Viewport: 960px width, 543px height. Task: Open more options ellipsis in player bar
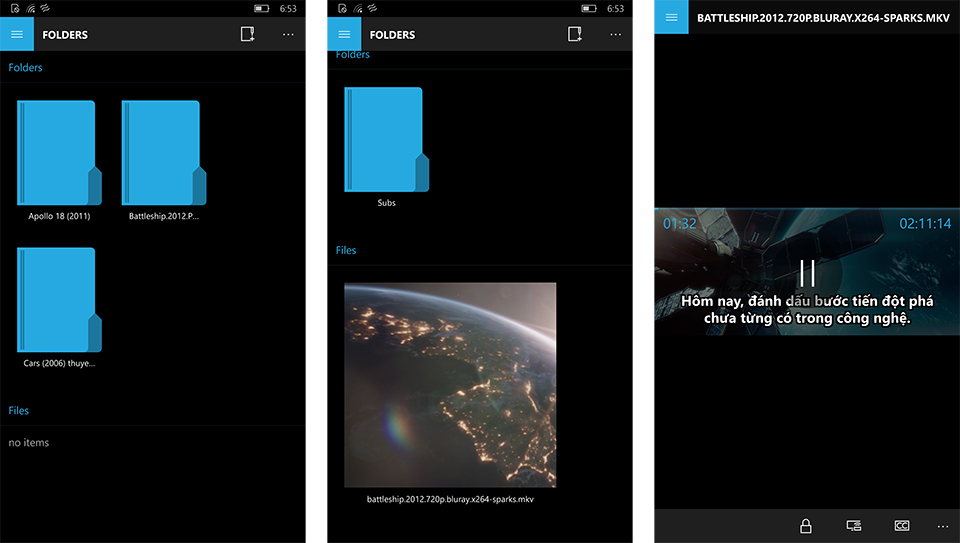(943, 526)
